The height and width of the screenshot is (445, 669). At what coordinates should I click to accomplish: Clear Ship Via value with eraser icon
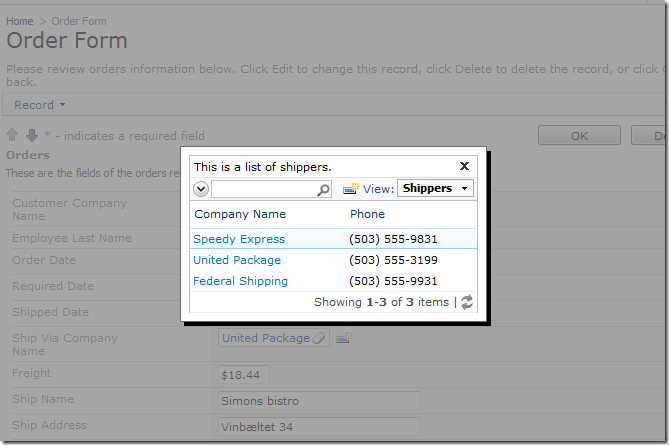point(319,338)
